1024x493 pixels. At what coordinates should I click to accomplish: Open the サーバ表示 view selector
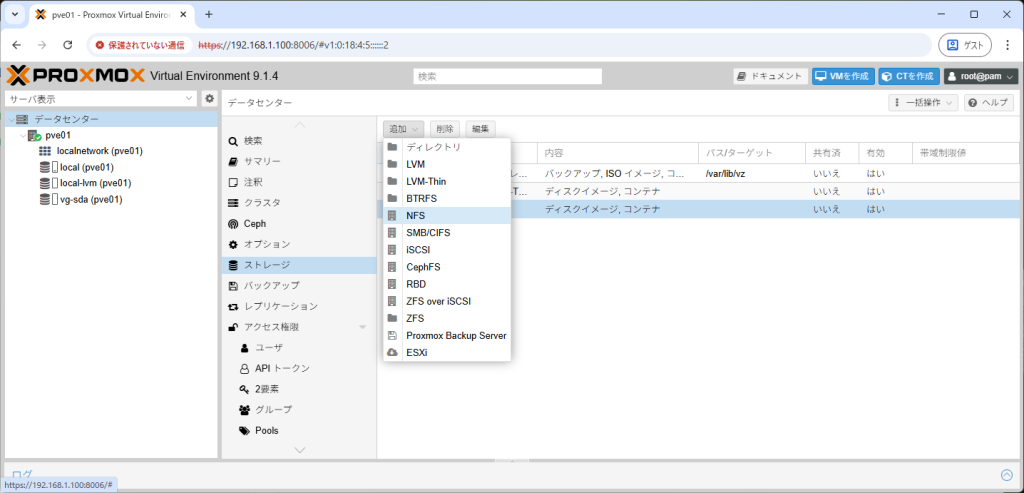click(101, 99)
